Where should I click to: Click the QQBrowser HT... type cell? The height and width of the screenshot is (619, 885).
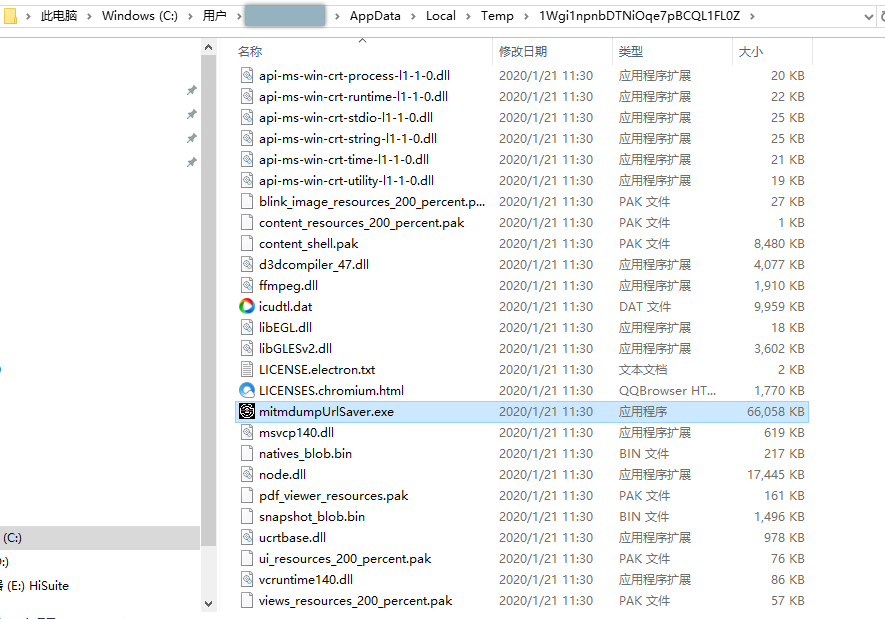[x=667, y=390]
